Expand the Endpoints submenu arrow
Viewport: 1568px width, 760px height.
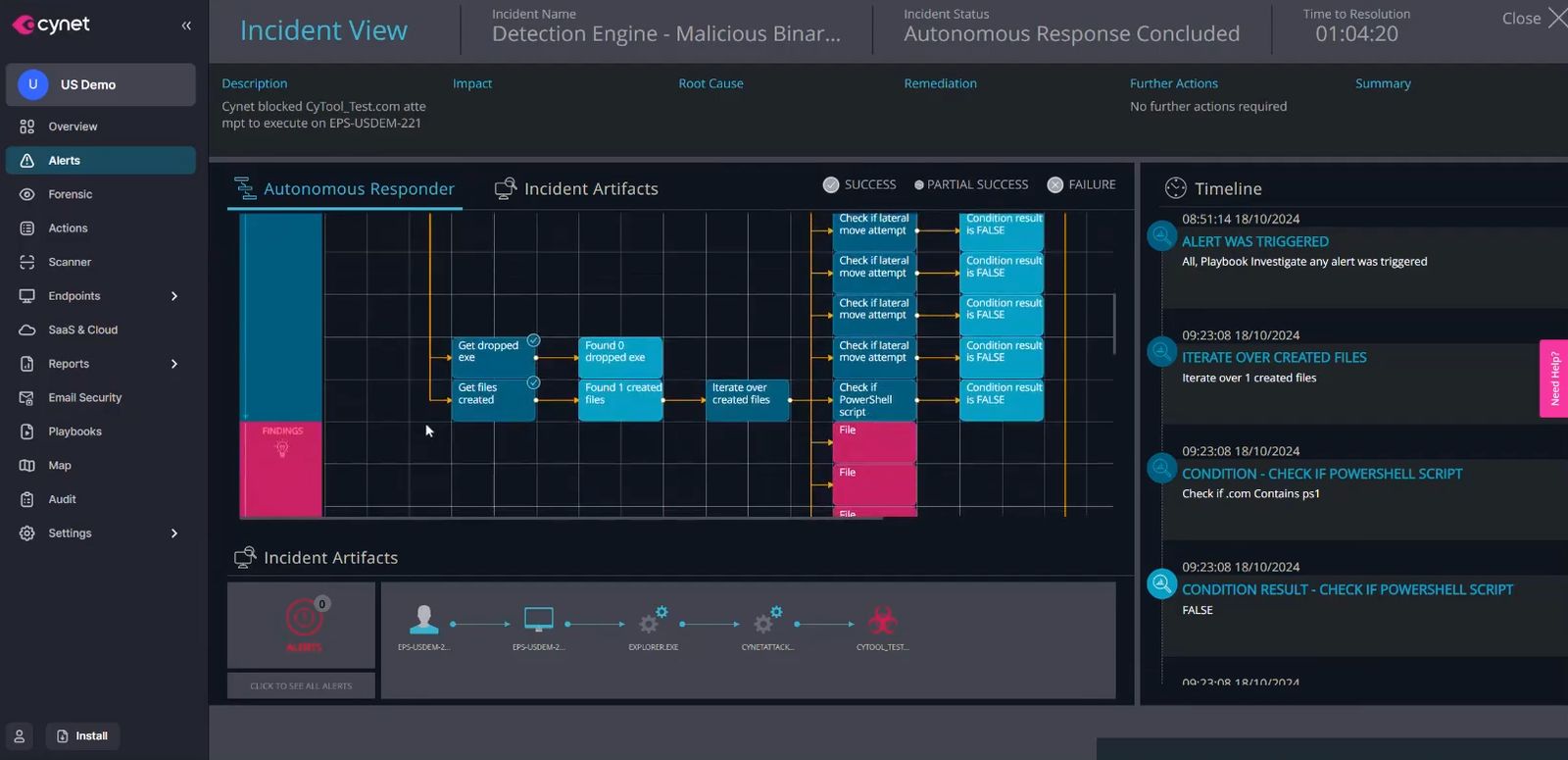pos(174,296)
